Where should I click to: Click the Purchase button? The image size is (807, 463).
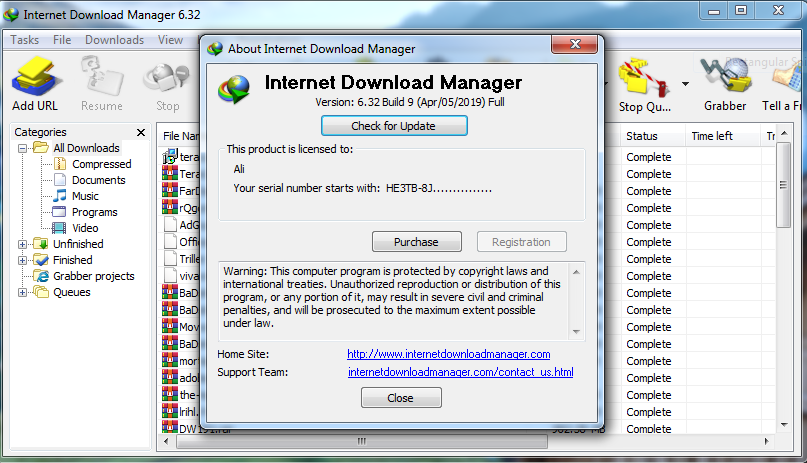(x=416, y=242)
